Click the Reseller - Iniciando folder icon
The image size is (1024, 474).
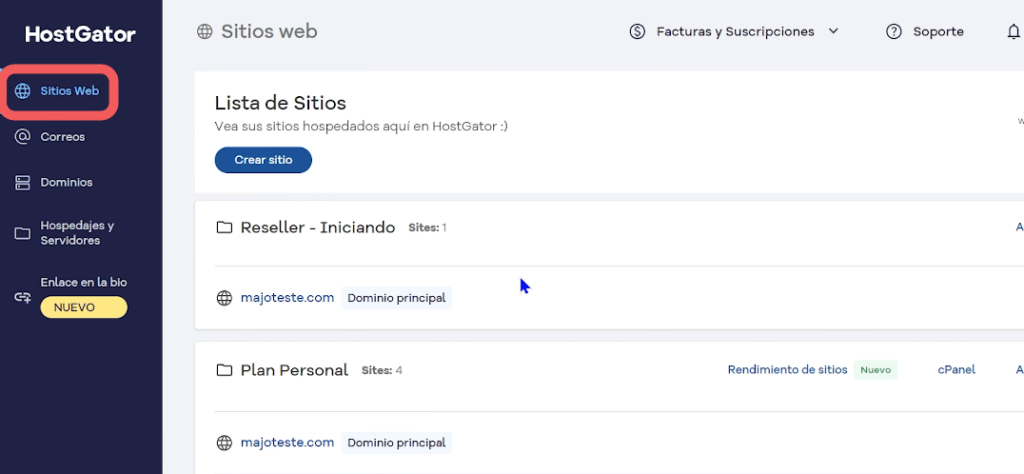(x=225, y=228)
